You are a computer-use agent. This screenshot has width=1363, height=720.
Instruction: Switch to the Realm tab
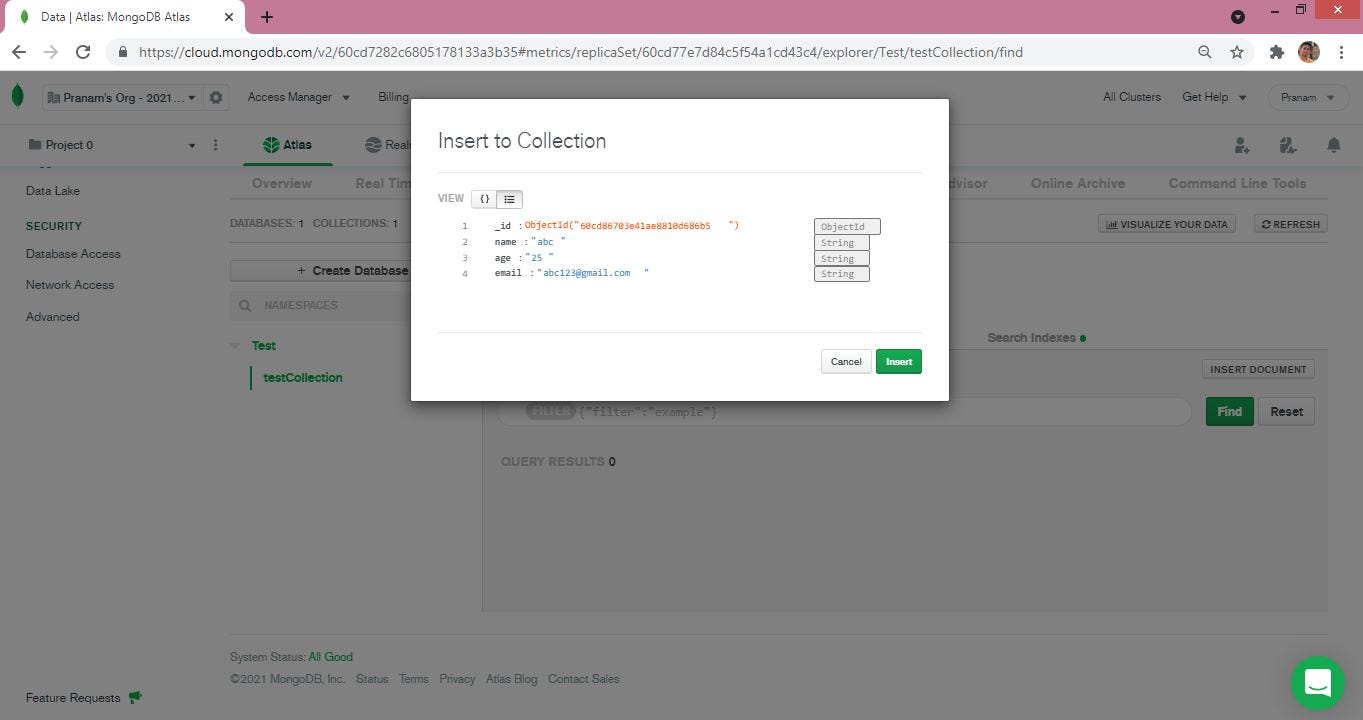tap(390, 144)
